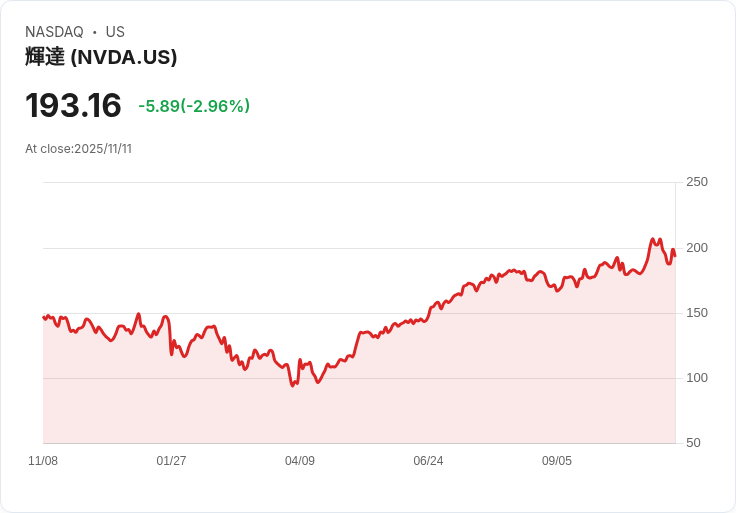
Task: Click the lowest dip of the price line
Action: coord(292,386)
